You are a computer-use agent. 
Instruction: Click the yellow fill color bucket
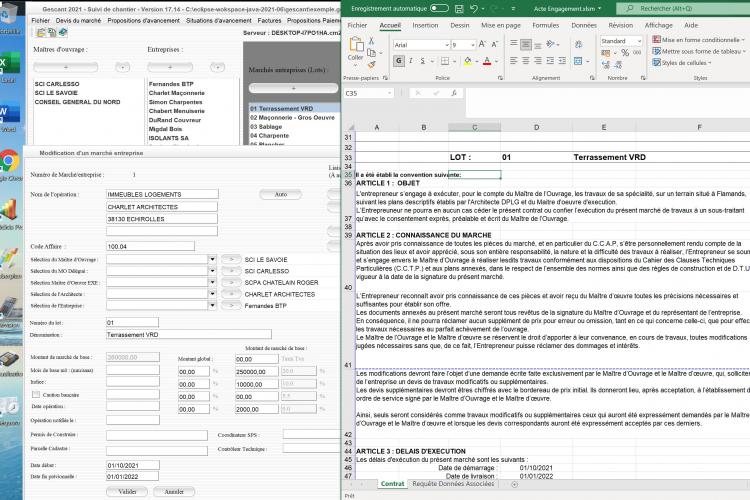467,61
